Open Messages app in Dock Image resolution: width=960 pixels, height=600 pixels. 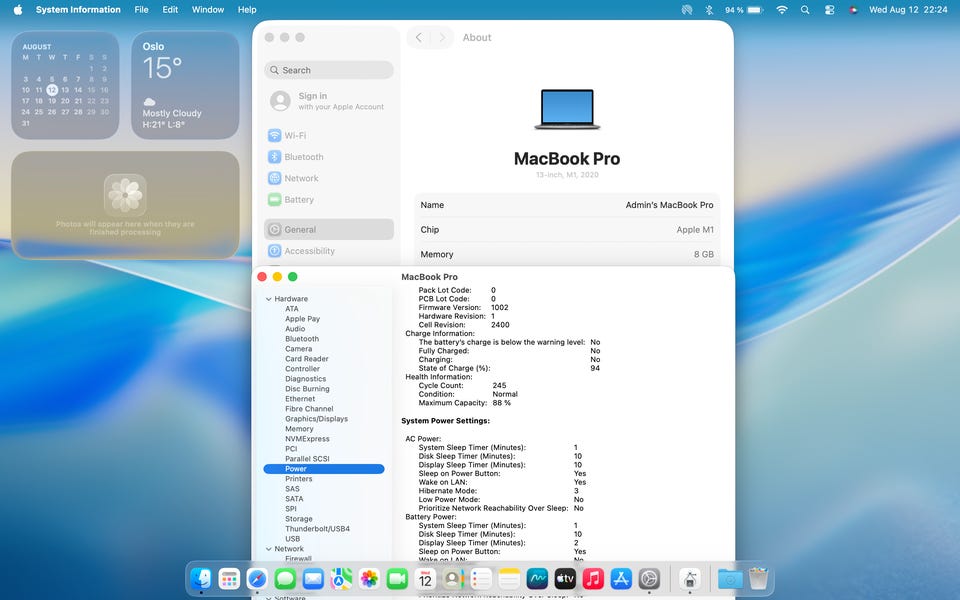coord(285,578)
